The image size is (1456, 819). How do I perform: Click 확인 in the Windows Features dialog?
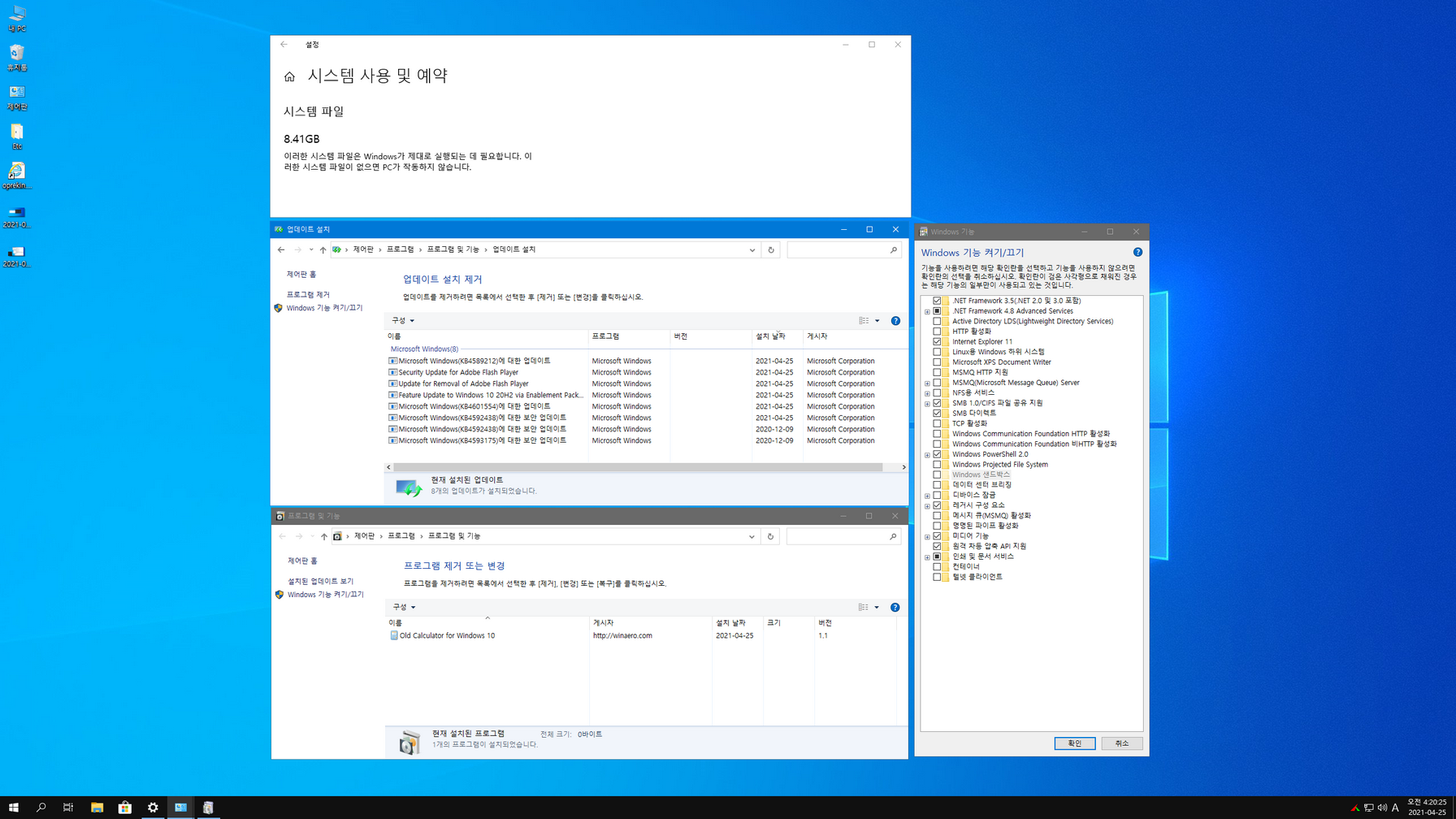pos(1075,743)
